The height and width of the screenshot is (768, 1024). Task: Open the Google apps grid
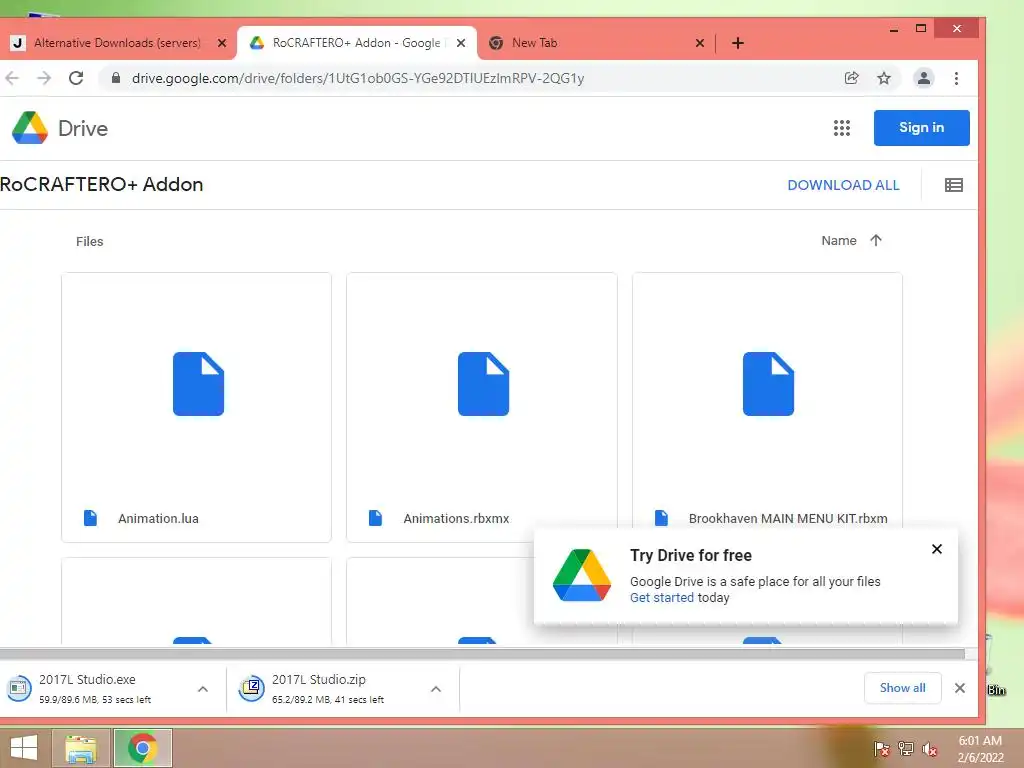tap(842, 128)
